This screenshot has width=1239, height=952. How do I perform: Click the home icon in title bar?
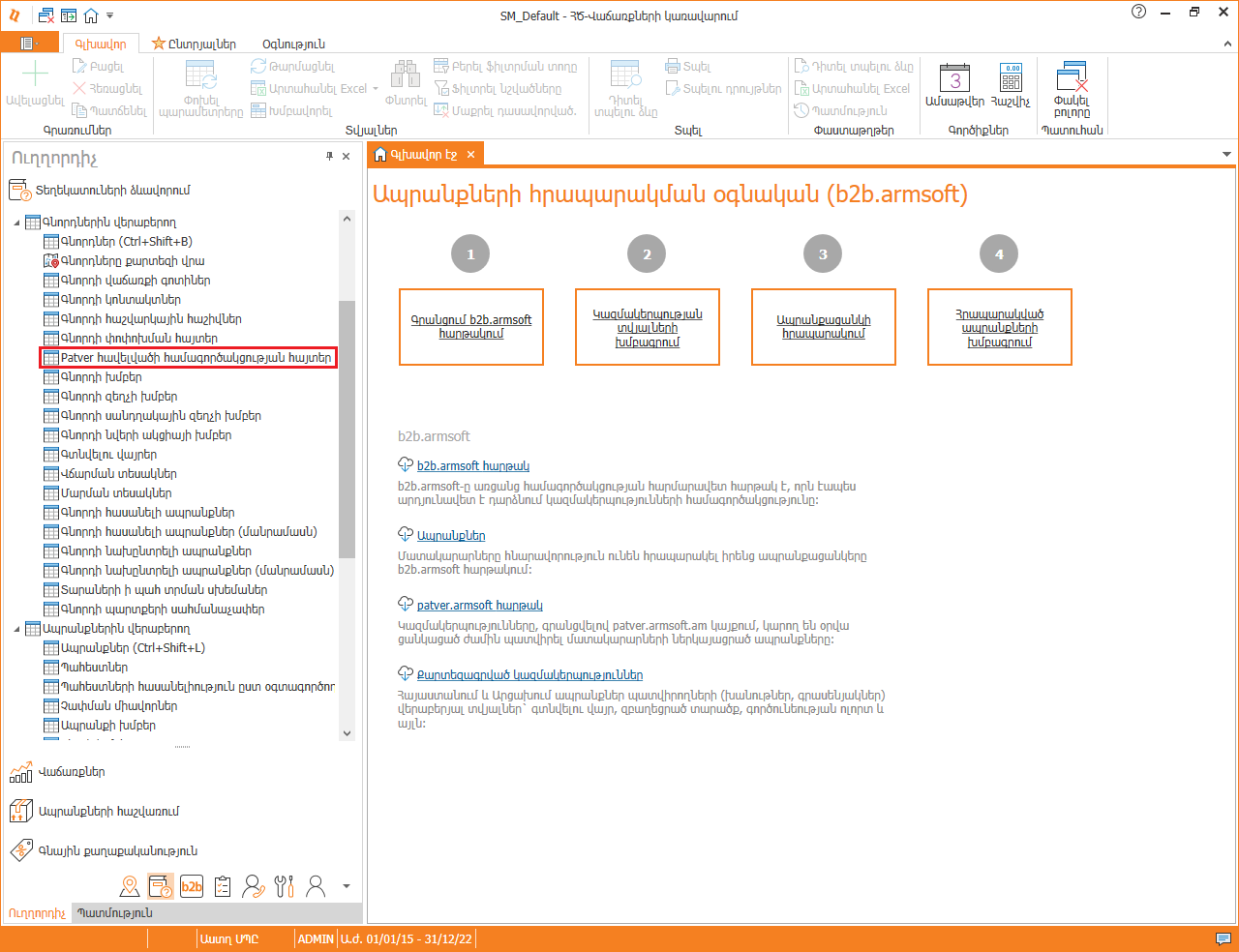91,15
